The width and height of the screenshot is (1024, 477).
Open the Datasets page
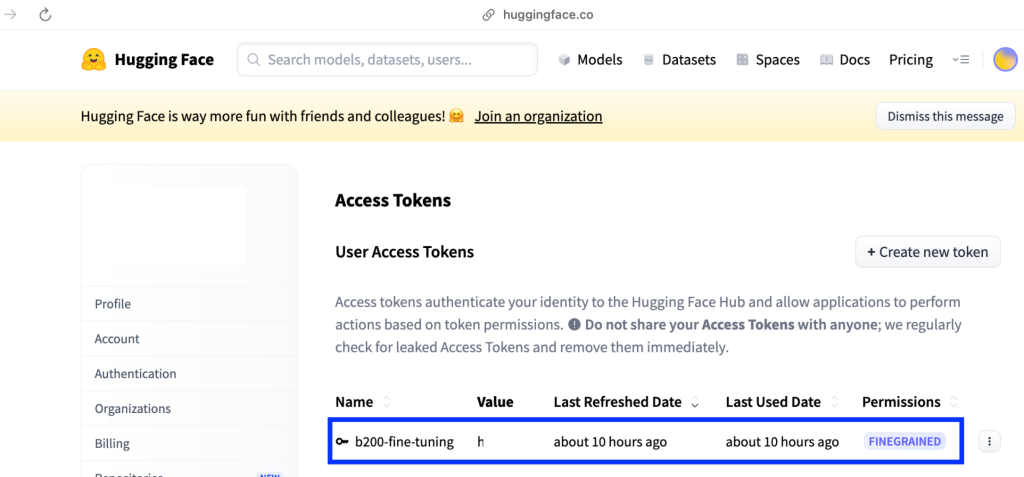pyautogui.click(x=679, y=59)
